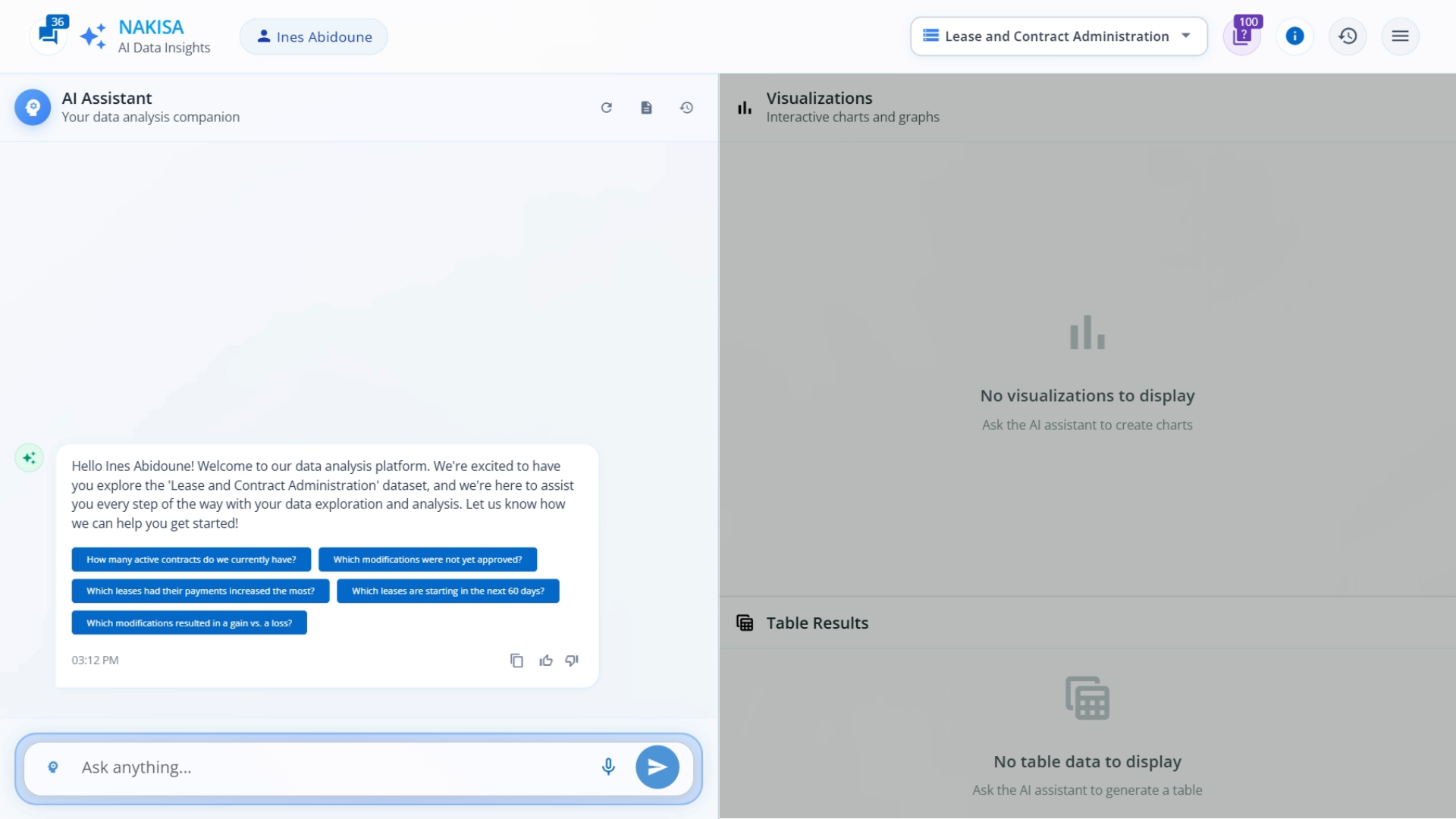1456x819 pixels.
Task: Select the Table Results section header
Action: point(817,622)
